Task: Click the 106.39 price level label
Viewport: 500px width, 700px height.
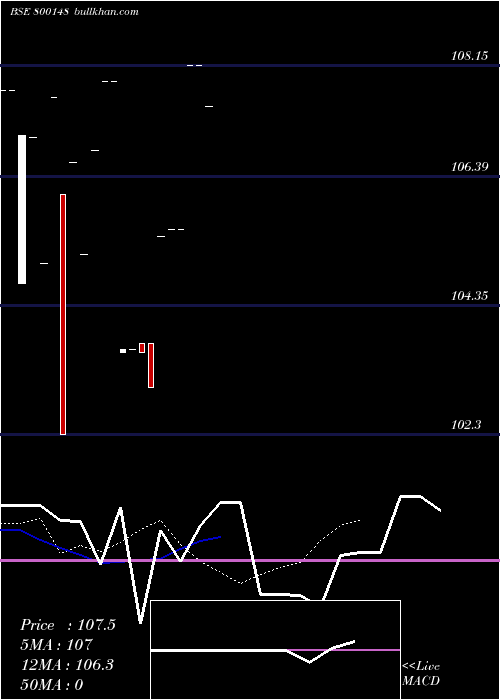Action: [x=469, y=167]
